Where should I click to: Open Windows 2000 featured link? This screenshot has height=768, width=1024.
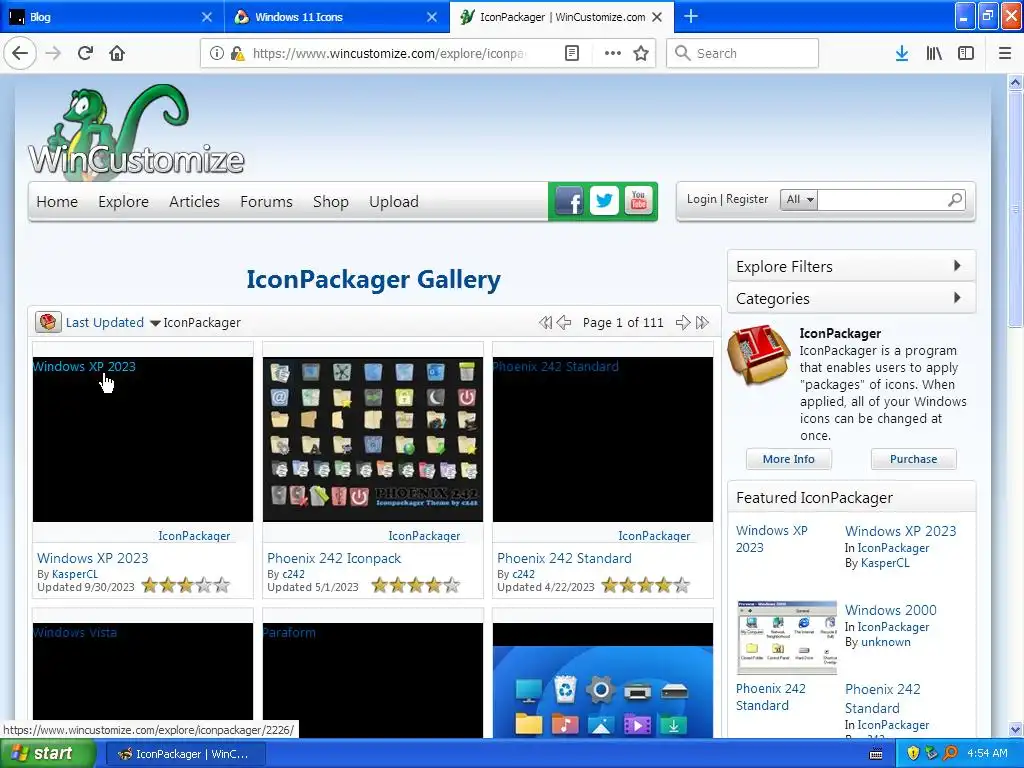coord(891,610)
